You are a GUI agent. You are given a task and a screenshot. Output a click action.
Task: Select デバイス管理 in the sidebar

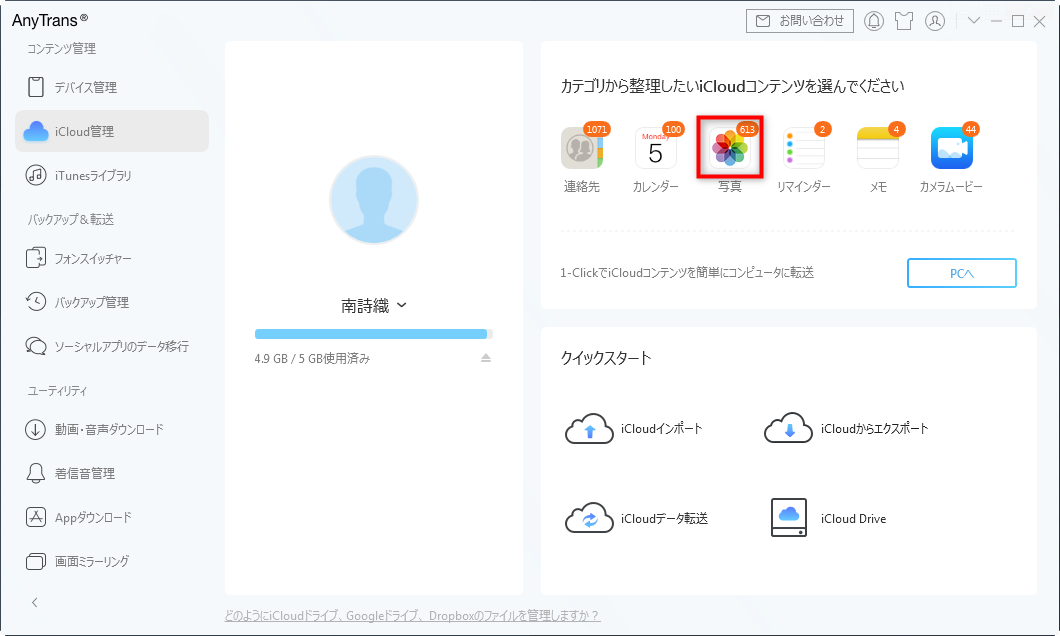tap(112, 87)
